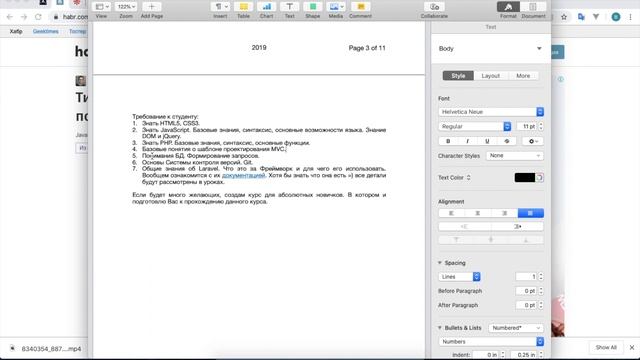Align text left
The image size is (640, 360).
pos(451,213)
